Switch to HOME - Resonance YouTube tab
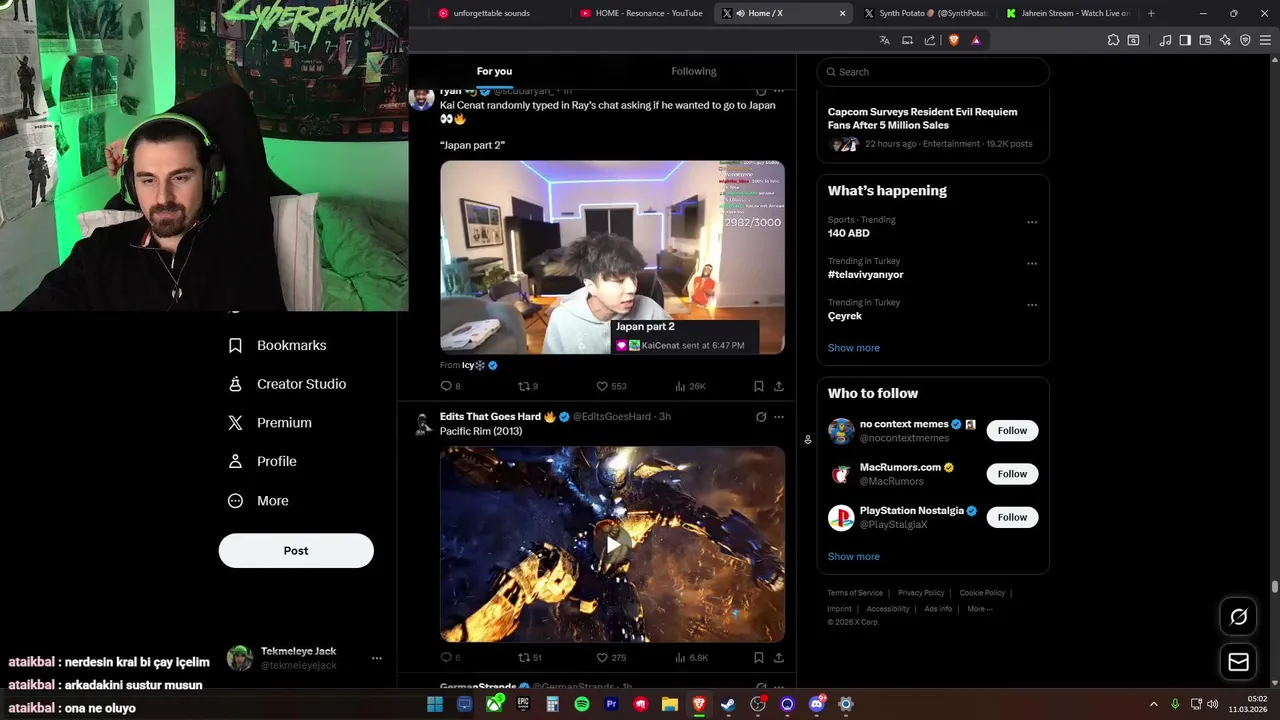 pyautogui.click(x=642, y=13)
